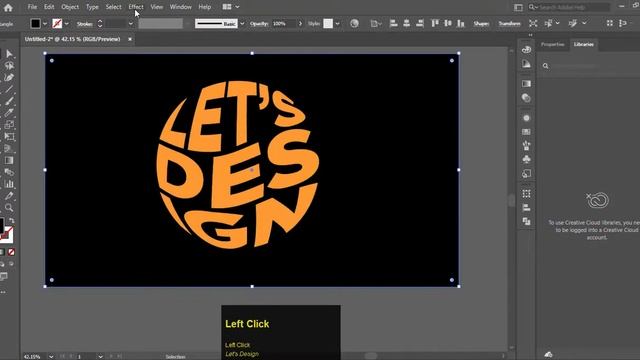Image resolution: width=640 pixels, height=360 pixels.
Task: Open graphic style dropdown arrow
Action: tap(338, 24)
